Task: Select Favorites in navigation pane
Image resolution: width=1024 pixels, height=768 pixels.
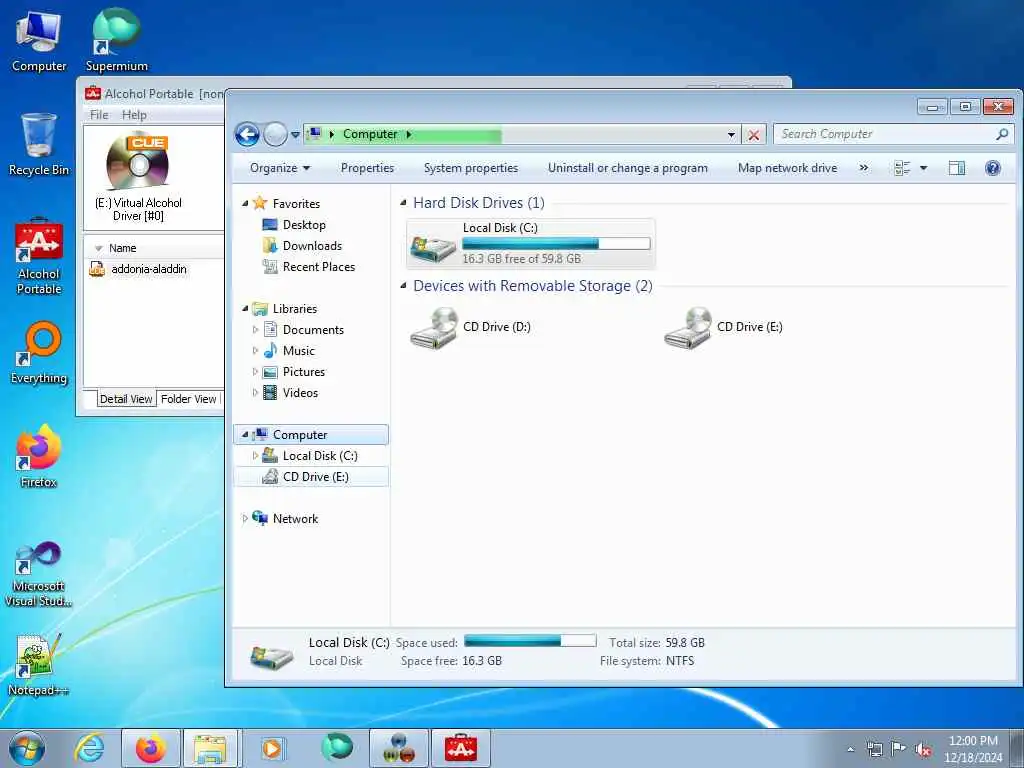Action: click(x=296, y=204)
